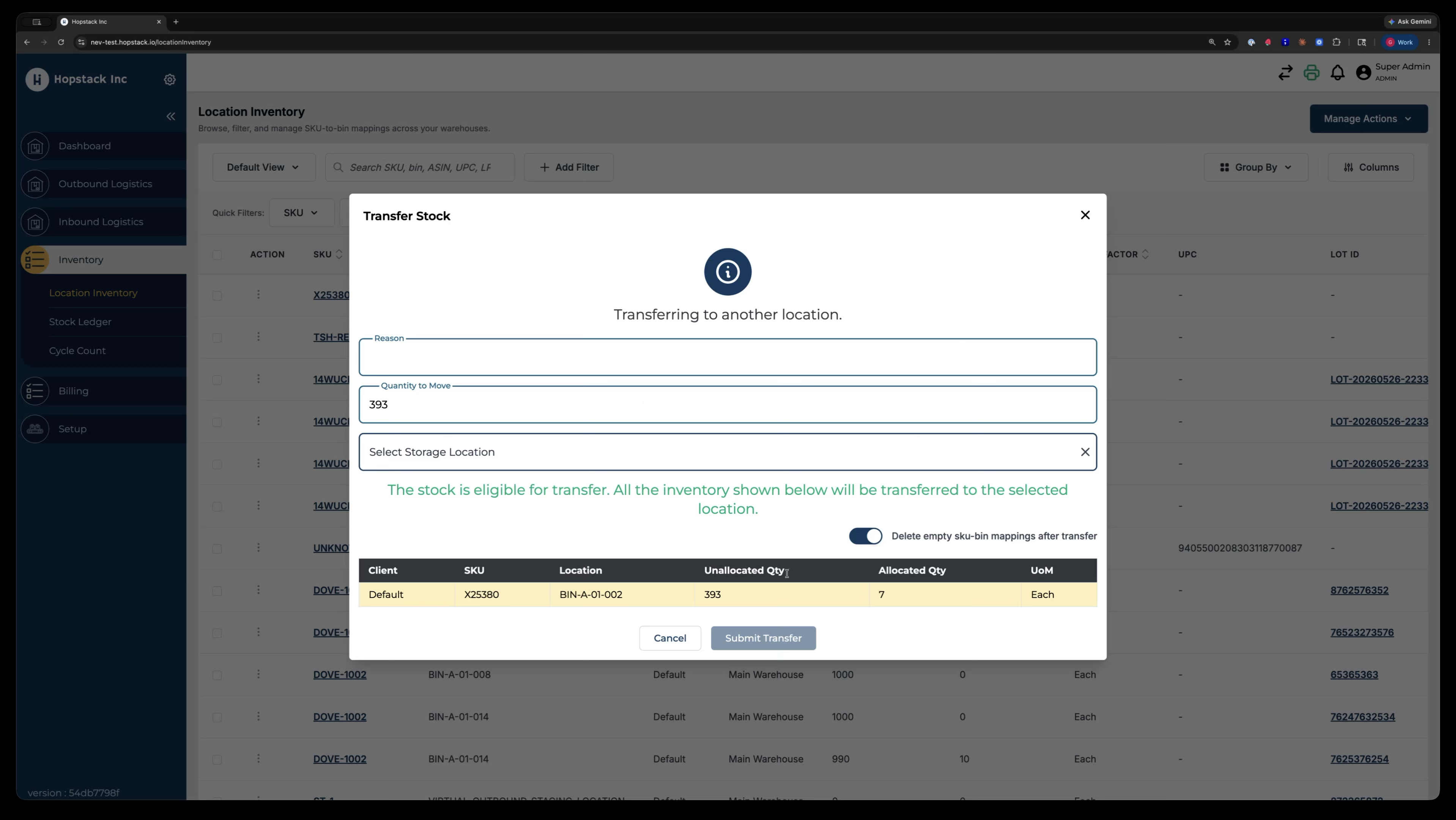The height and width of the screenshot is (820, 1456).
Task: Sort by the ACTOR column arrows
Action: [1145, 254]
